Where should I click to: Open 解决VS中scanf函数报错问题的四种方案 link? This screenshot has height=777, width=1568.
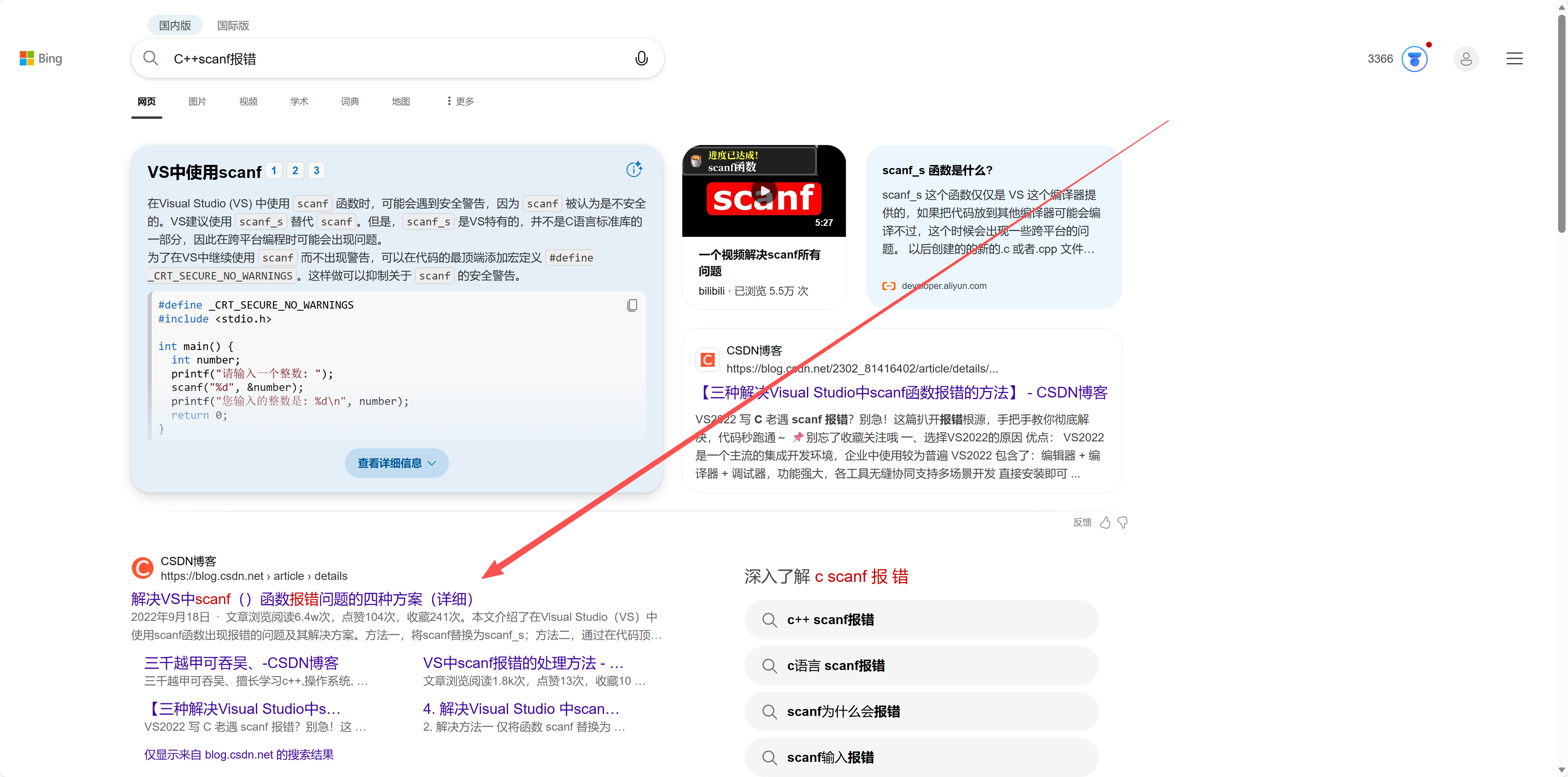(x=303, y=599)
